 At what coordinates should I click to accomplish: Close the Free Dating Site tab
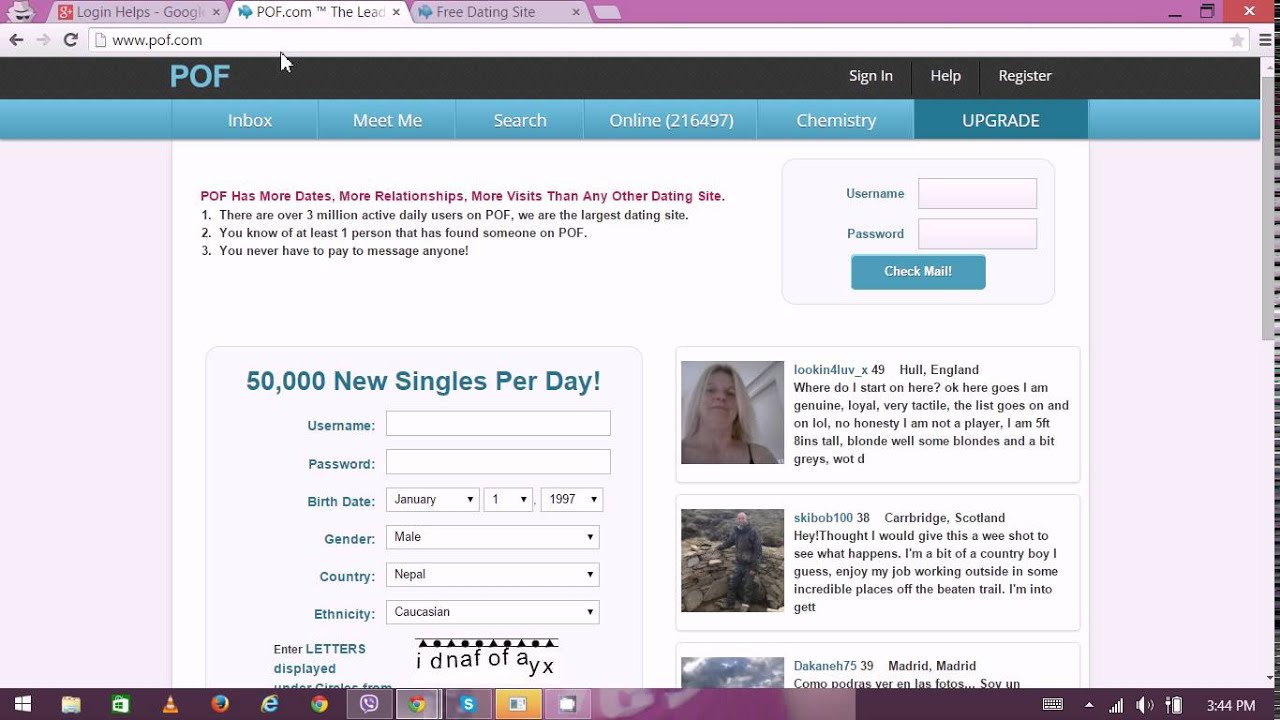(576, 12)
